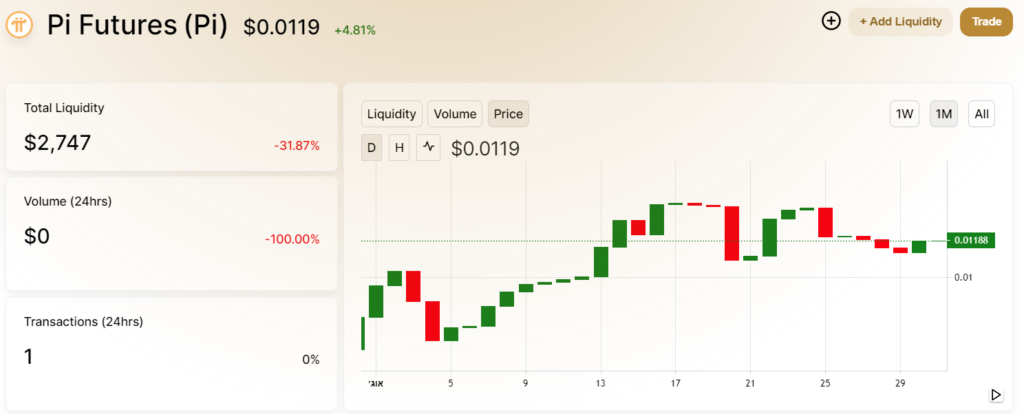
Task: Click the green candle near date 13
Action: tap(601, 261)
